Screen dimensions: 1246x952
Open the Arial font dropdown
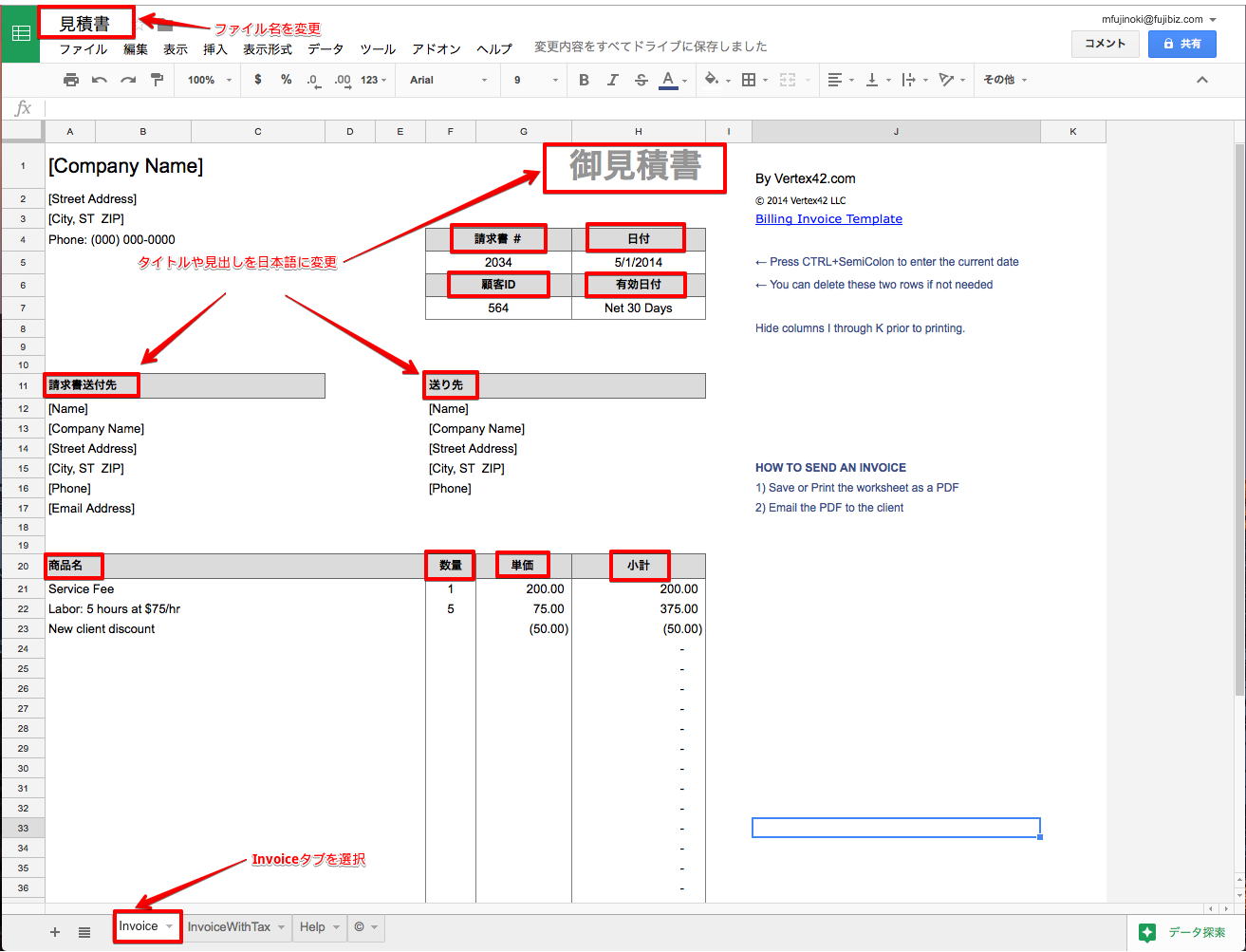coord(448,81)
